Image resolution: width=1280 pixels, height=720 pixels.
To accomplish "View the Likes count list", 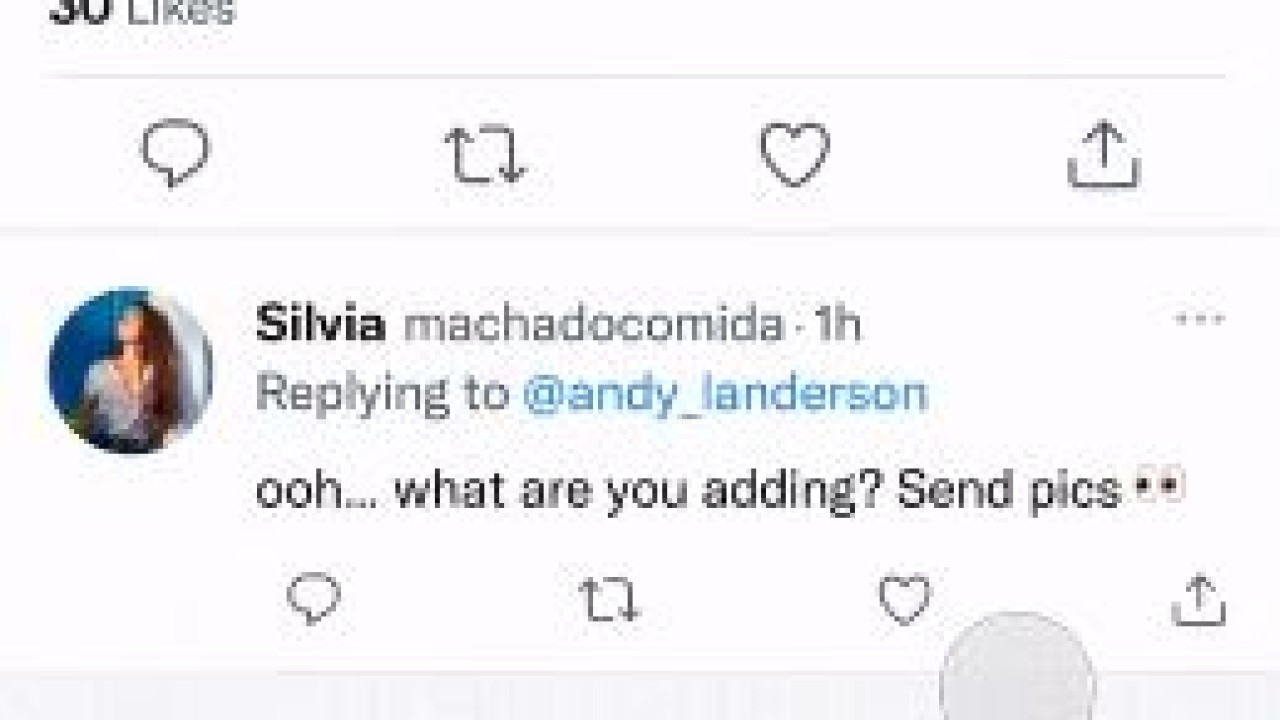I will coord(140,12).
